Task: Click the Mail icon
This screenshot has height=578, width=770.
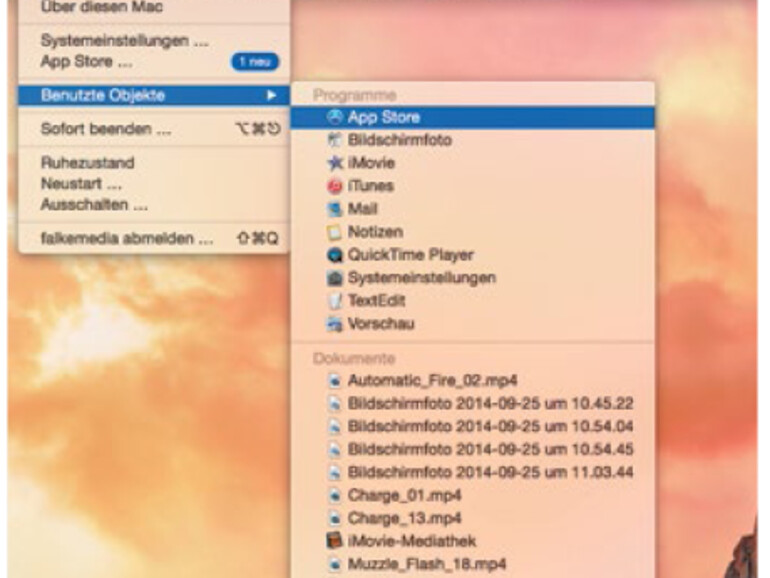Action: [334, 209]
